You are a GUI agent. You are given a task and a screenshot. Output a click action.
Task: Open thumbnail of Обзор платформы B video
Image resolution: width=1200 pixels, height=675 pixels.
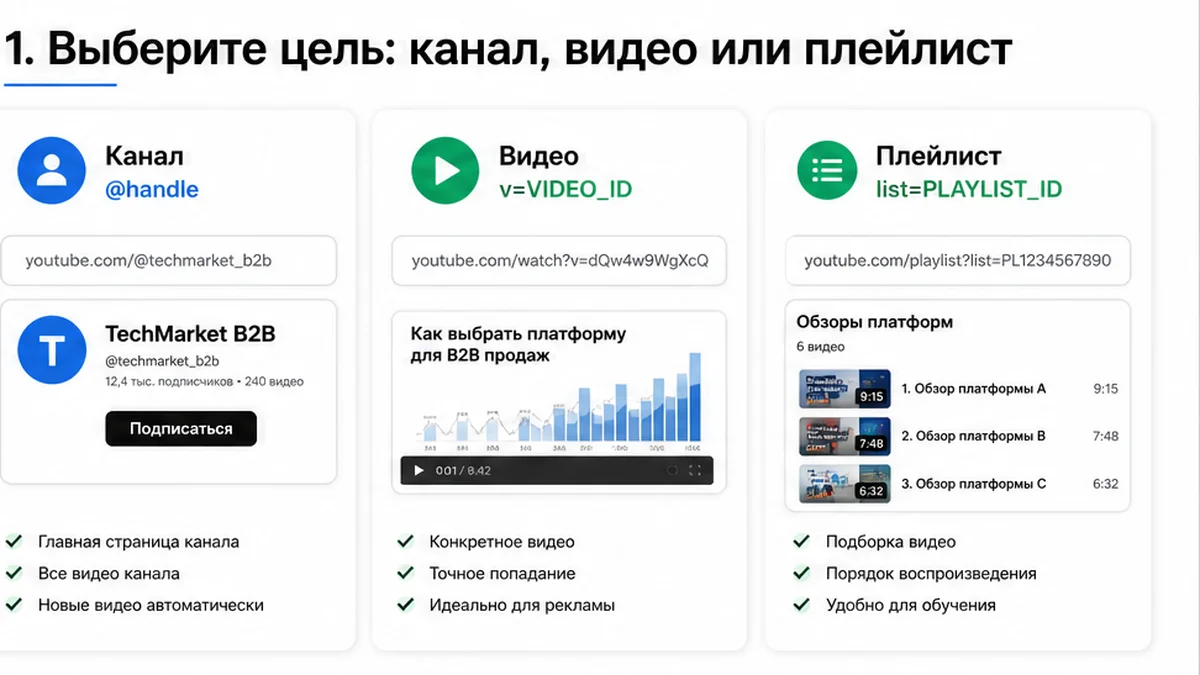845,436
